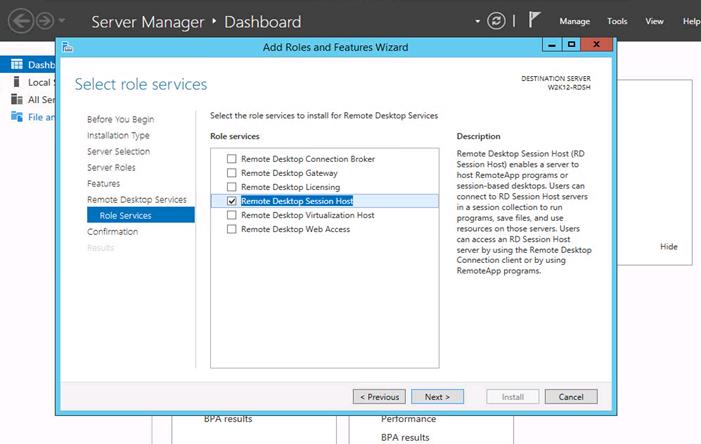Check Remote Desktop Gateway
Viewport: 701px width, 444px height.
(x=232, y=173)
